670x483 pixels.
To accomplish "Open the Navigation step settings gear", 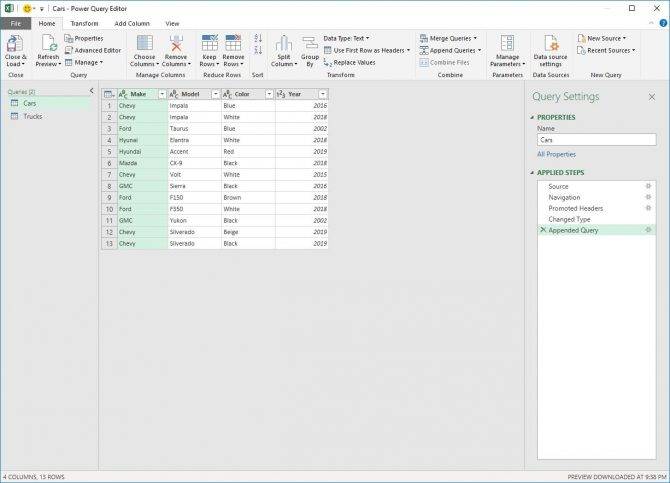I will coord(648,197).
